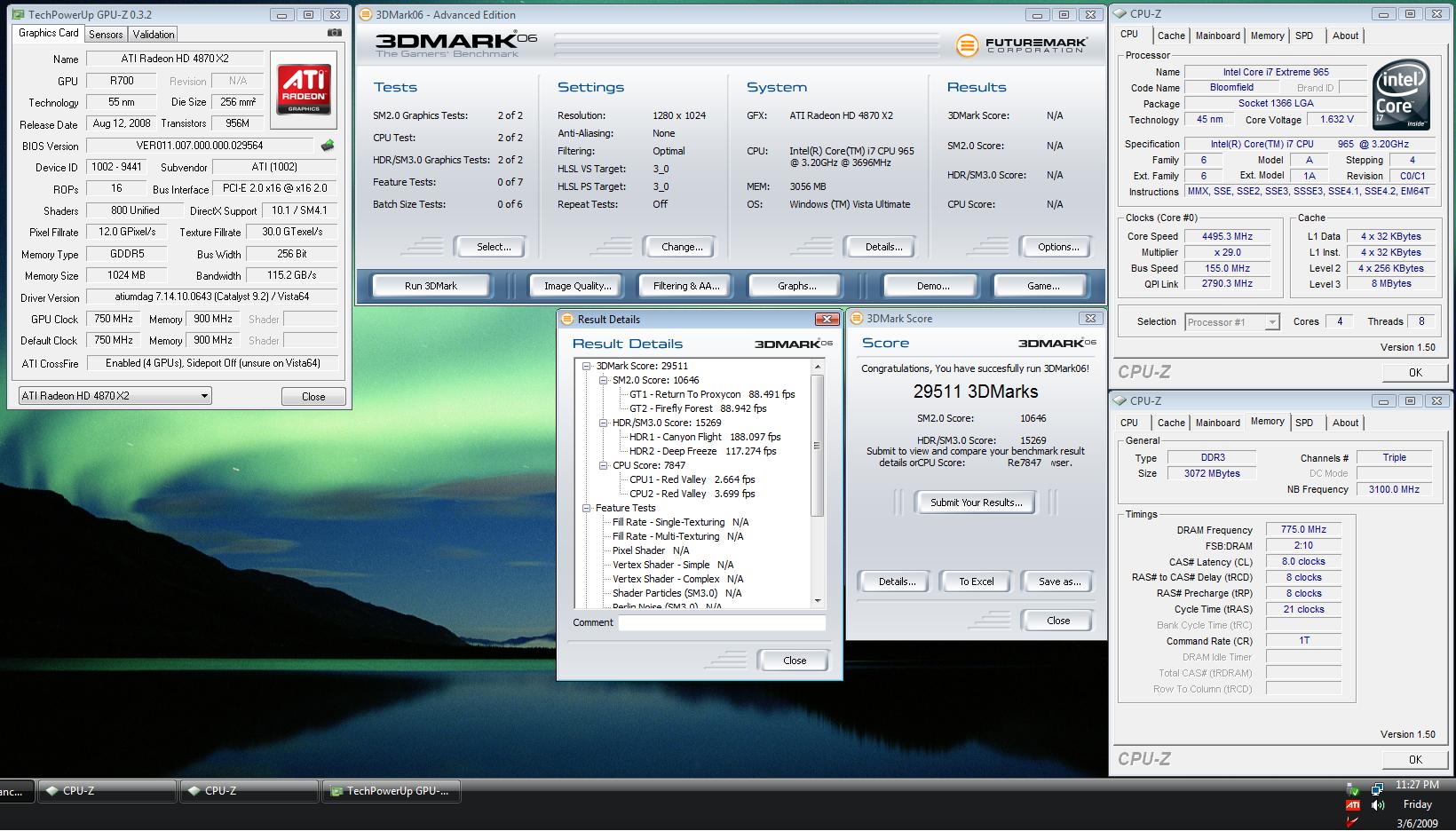Switch to SPD tab in lower CPU-Z

1303,423
